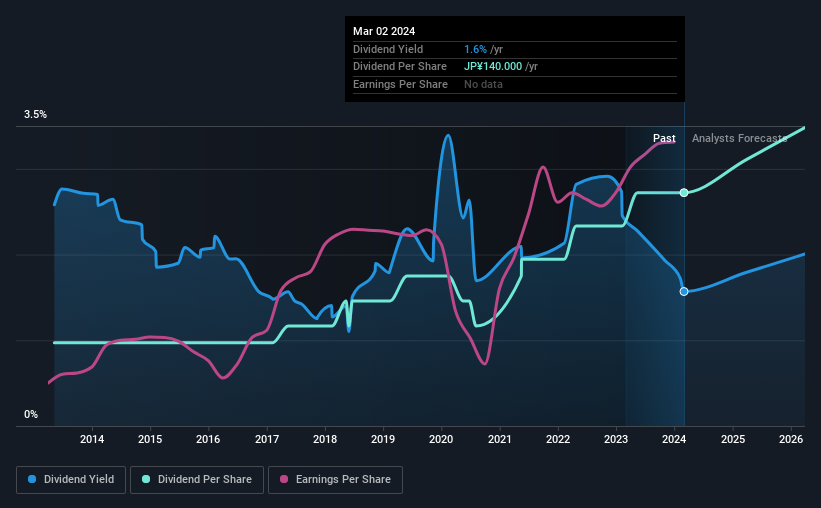Screen dimensions: 821x508
Task: Click the tooltip 'Earnings Per Share' row label
Action: [x=400, y=84]
